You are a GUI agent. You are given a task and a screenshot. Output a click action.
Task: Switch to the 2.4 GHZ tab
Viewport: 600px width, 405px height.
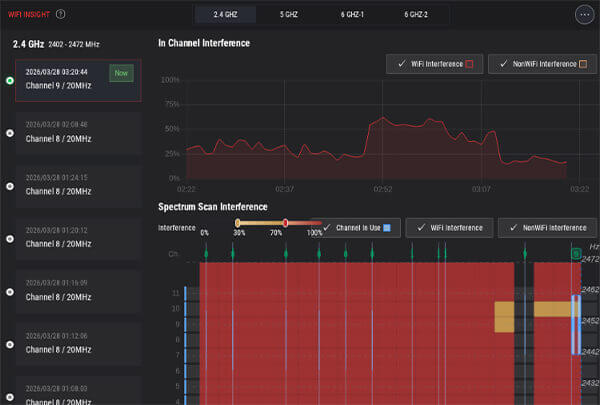click(225, 15)
